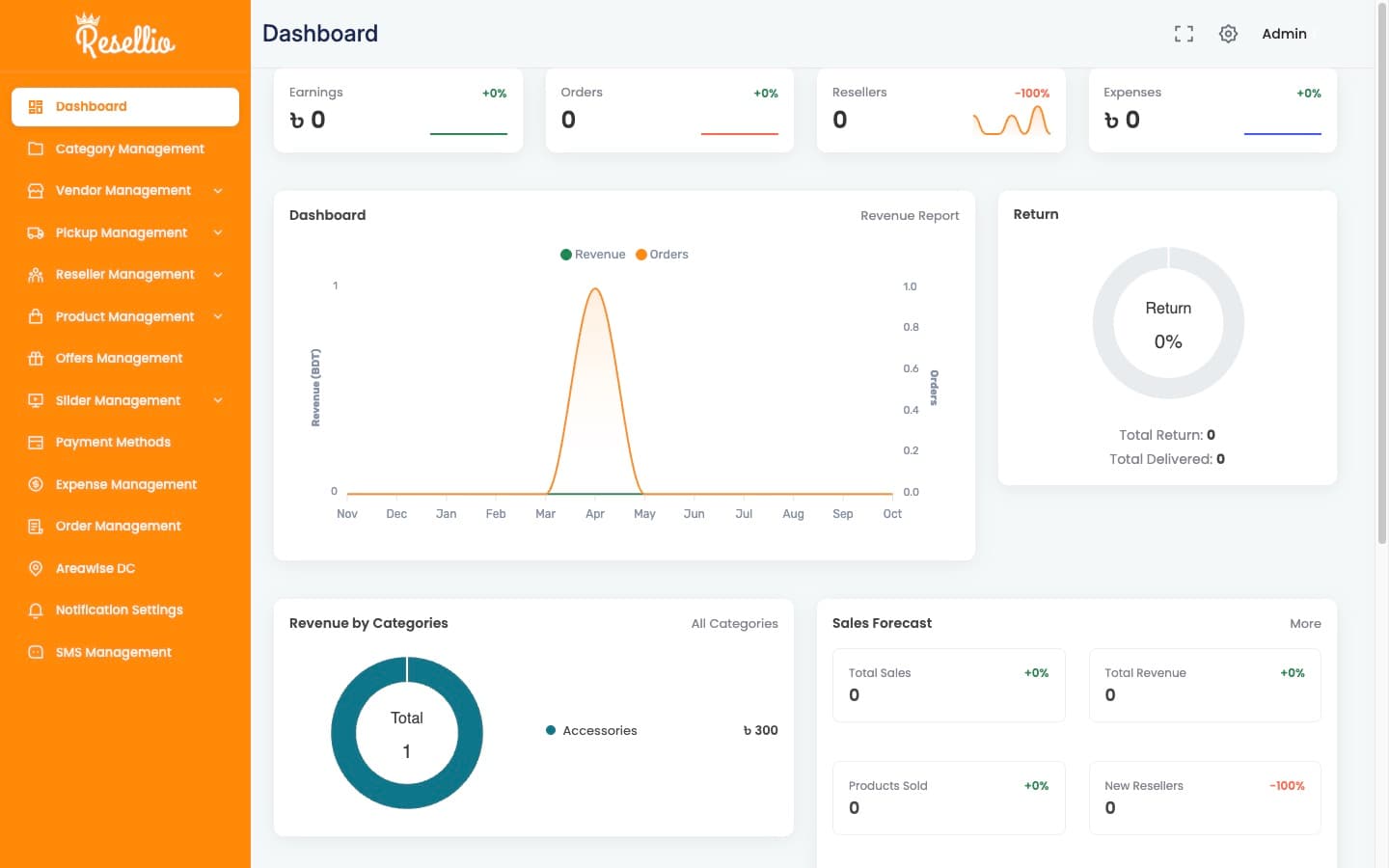
Task: Click the All Categories link
Action: (x=734, y=624)
